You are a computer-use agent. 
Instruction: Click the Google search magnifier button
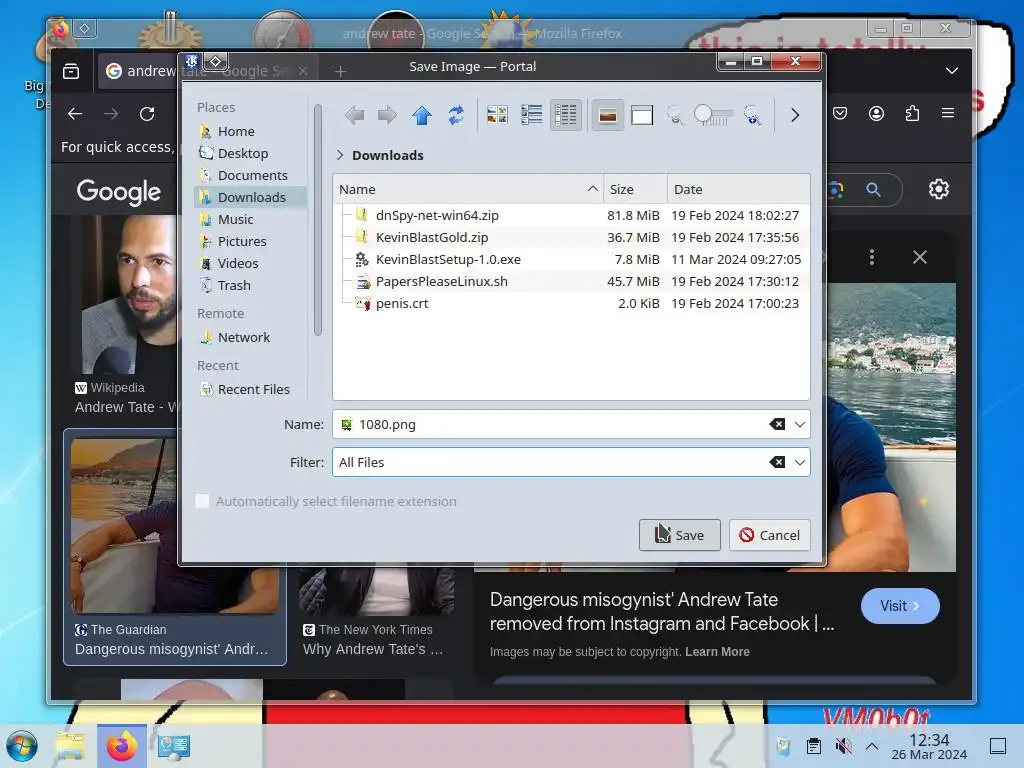[x=873, y=189]
